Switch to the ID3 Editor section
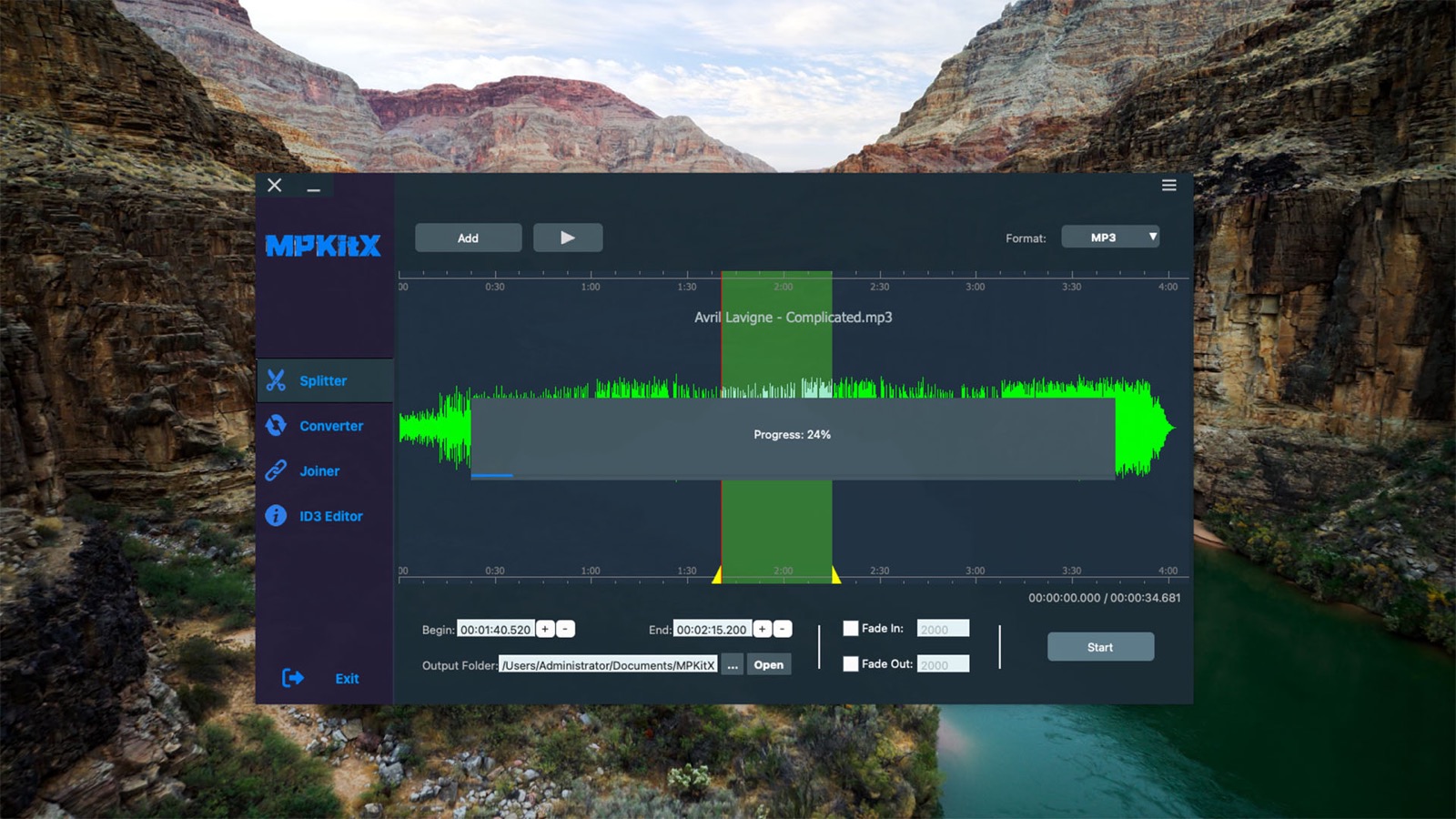 click(x=325, y=516)
